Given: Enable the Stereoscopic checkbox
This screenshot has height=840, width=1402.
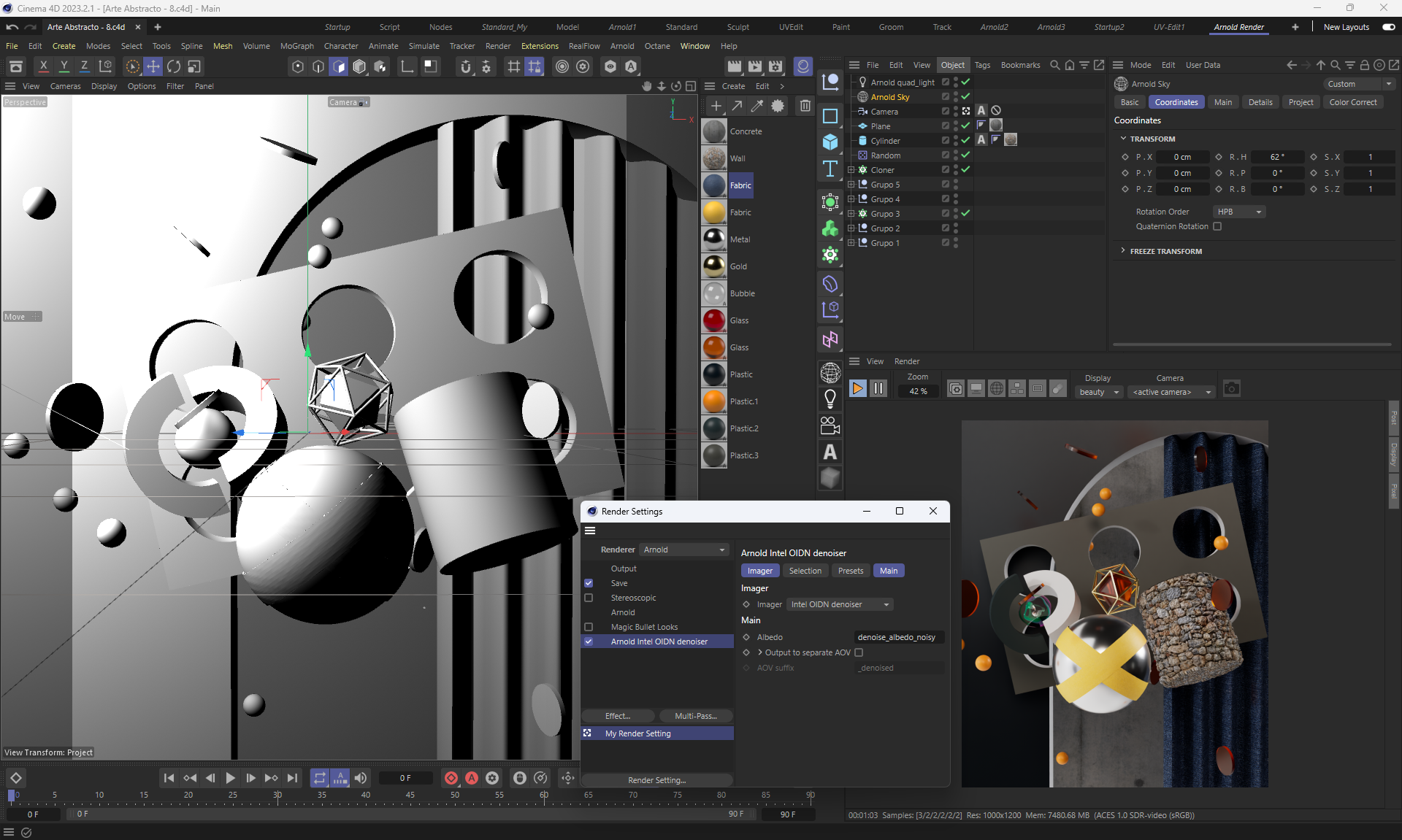Looking at the screenshot, I should (x=589, y=598).
